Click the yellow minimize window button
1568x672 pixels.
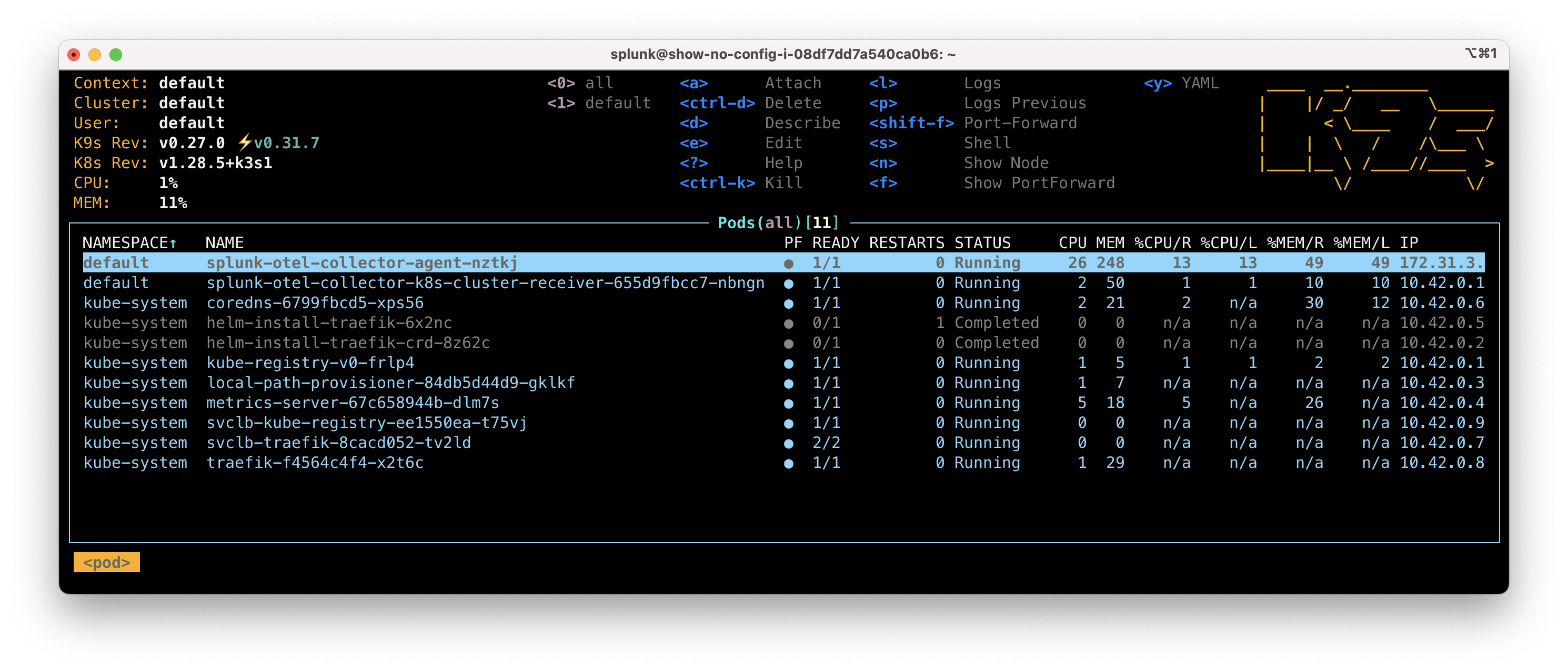[x=94, y=55]
